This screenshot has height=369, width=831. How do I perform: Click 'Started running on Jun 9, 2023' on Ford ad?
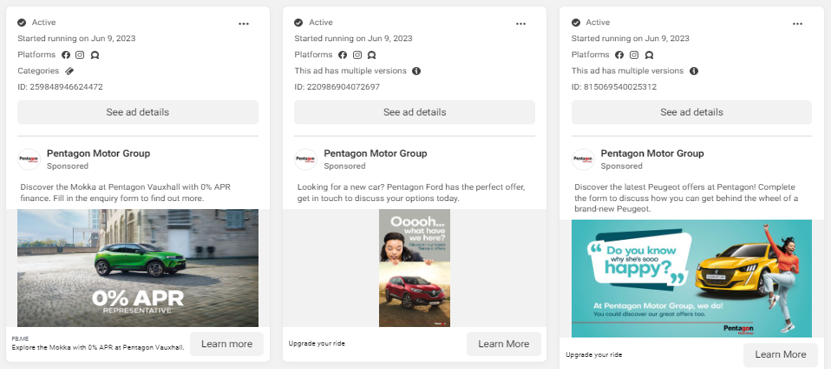pyautogui.click(x=353, y=38)
